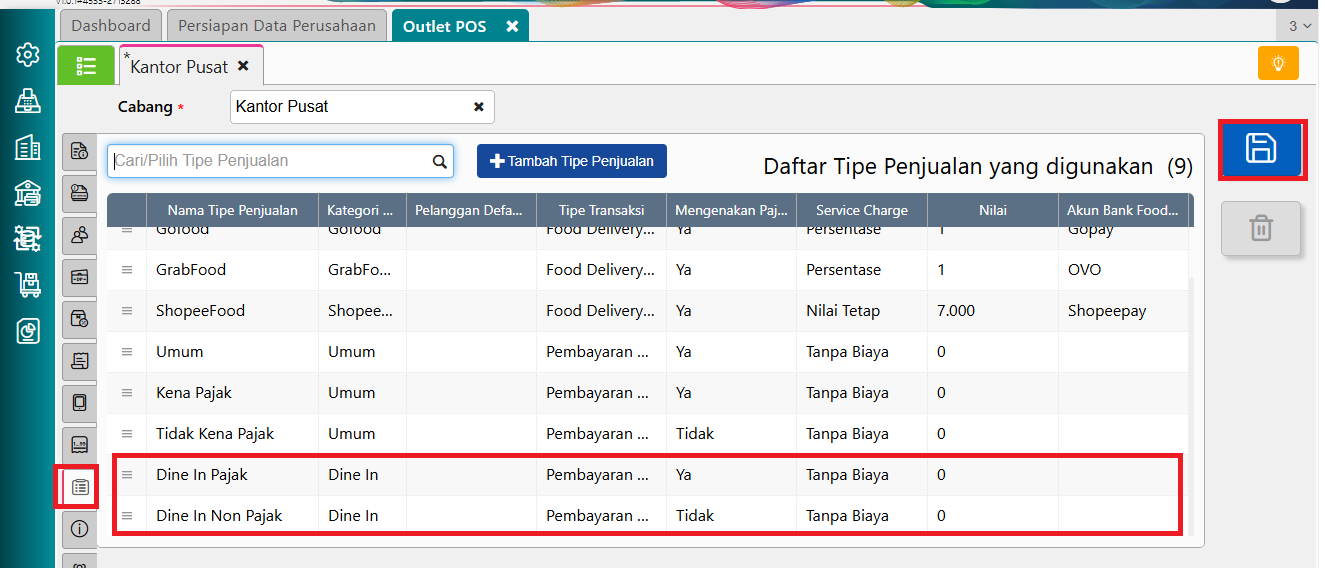This screenshot has height=568, width=1325.
Task: Click the Nilai Tetap service charge cell
Action: [x=862, y=311]
